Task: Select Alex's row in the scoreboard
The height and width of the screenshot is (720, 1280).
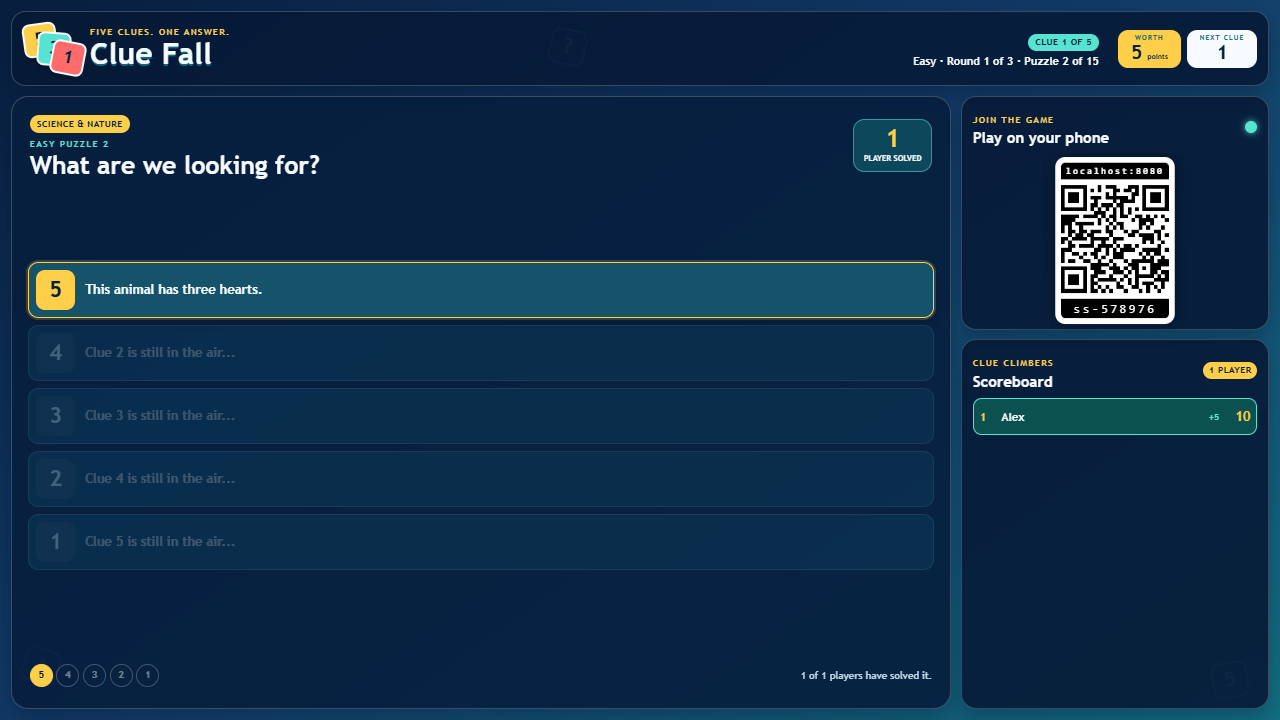Action: click(x=1115, y=417)
